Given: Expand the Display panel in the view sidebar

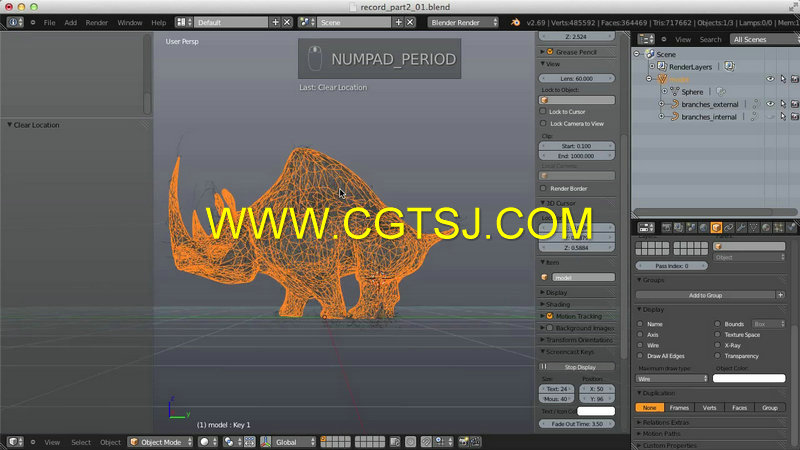Looking at the screenshot, I should (x=542, y=292).
